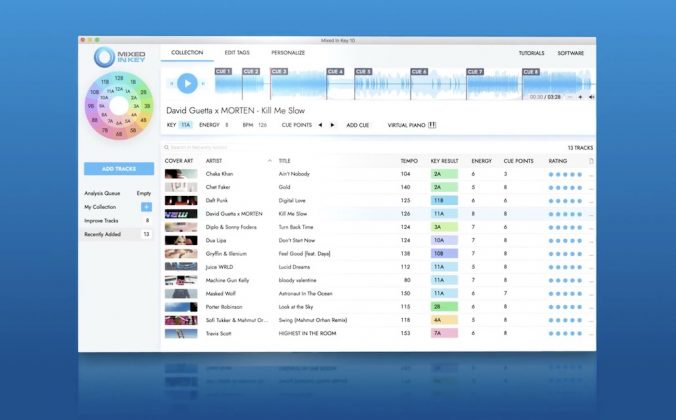Go to next cue point arrow
The width and height of the screenshot is (676, 420).
pos(333,125)
